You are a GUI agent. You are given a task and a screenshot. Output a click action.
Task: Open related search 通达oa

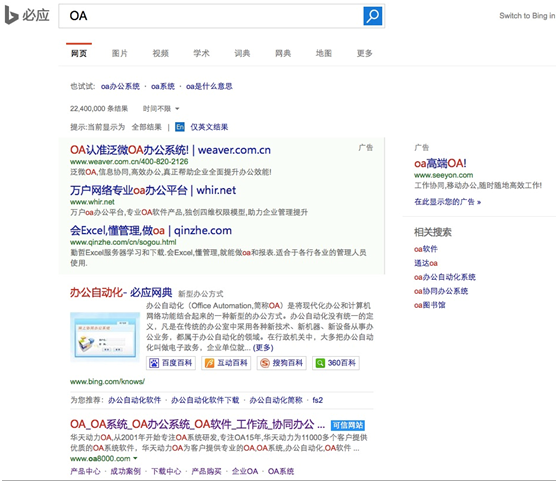click(426, 263)
